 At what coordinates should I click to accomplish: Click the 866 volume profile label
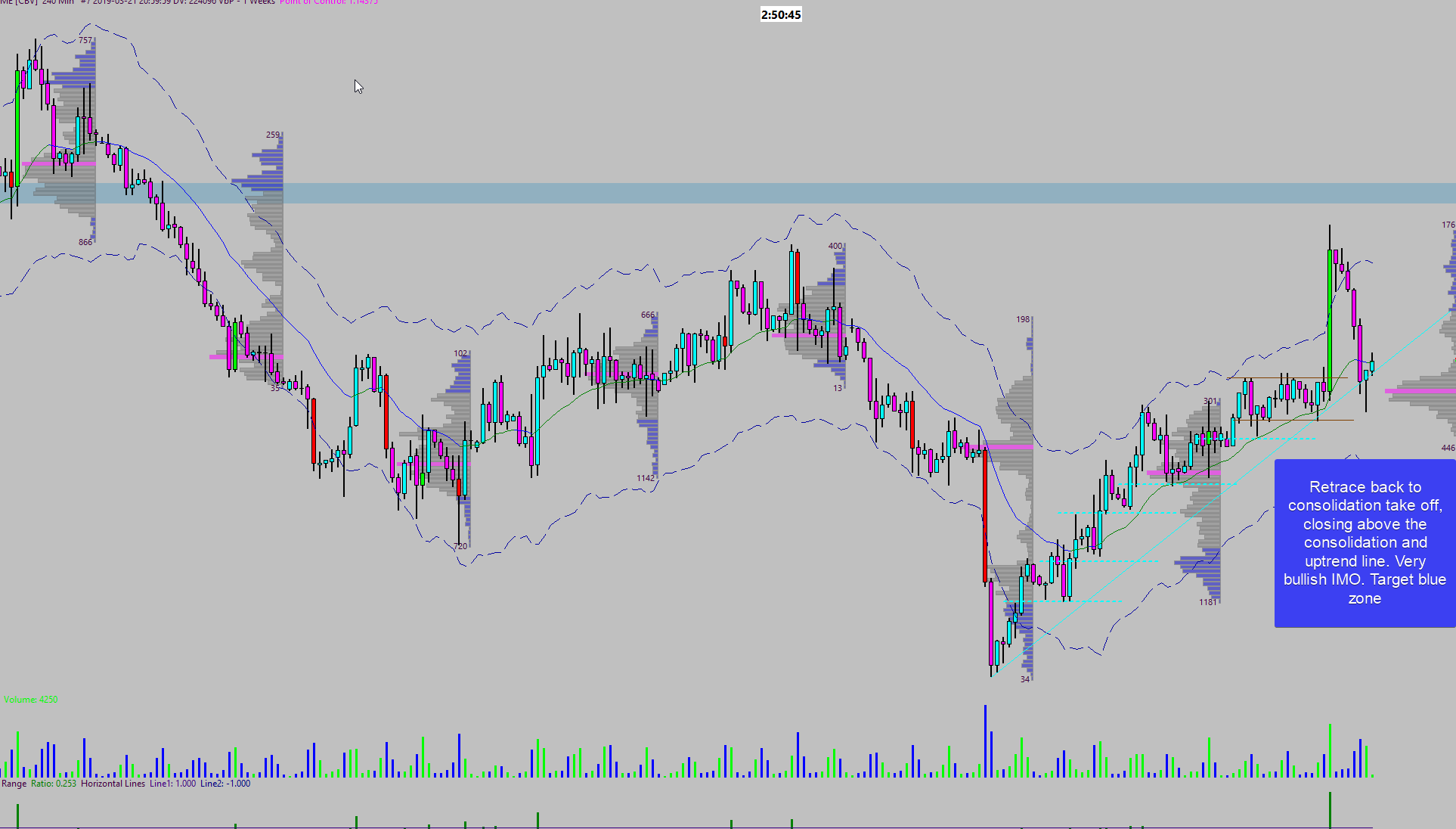tap(85, 242)
